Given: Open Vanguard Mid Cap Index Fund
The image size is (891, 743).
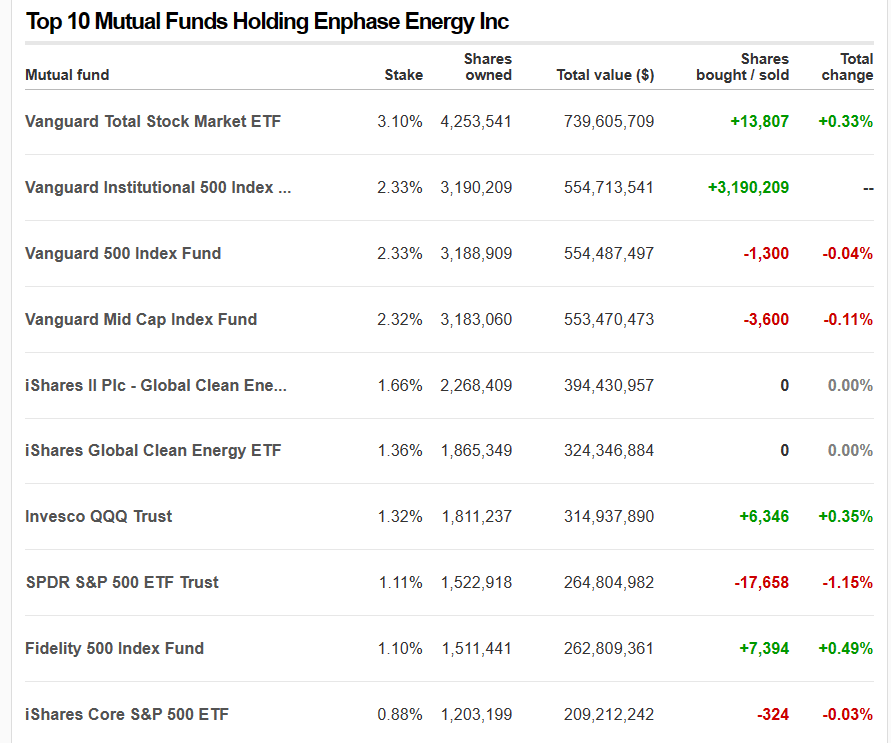Looking at the screenshot, I should pos(141,319).
